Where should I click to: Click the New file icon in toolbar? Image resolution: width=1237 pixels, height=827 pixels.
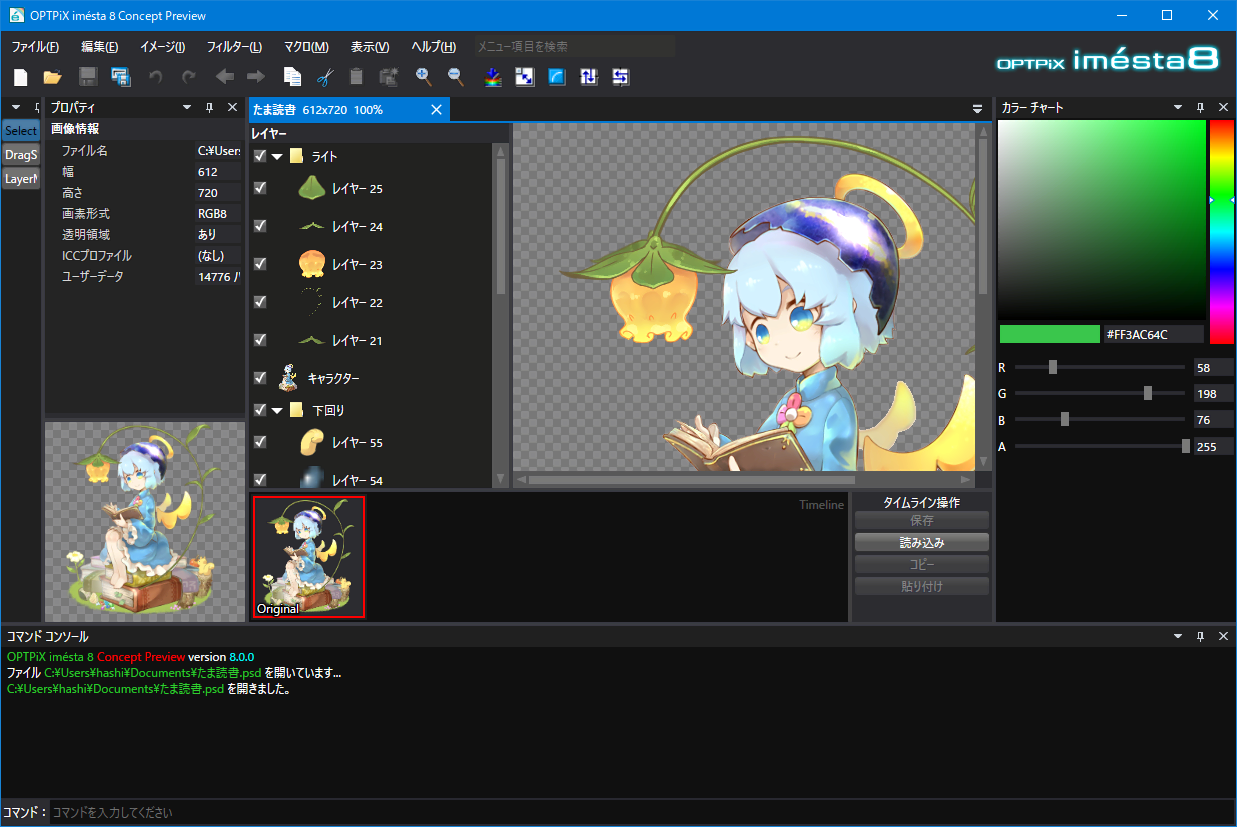(x=22, y=77)
